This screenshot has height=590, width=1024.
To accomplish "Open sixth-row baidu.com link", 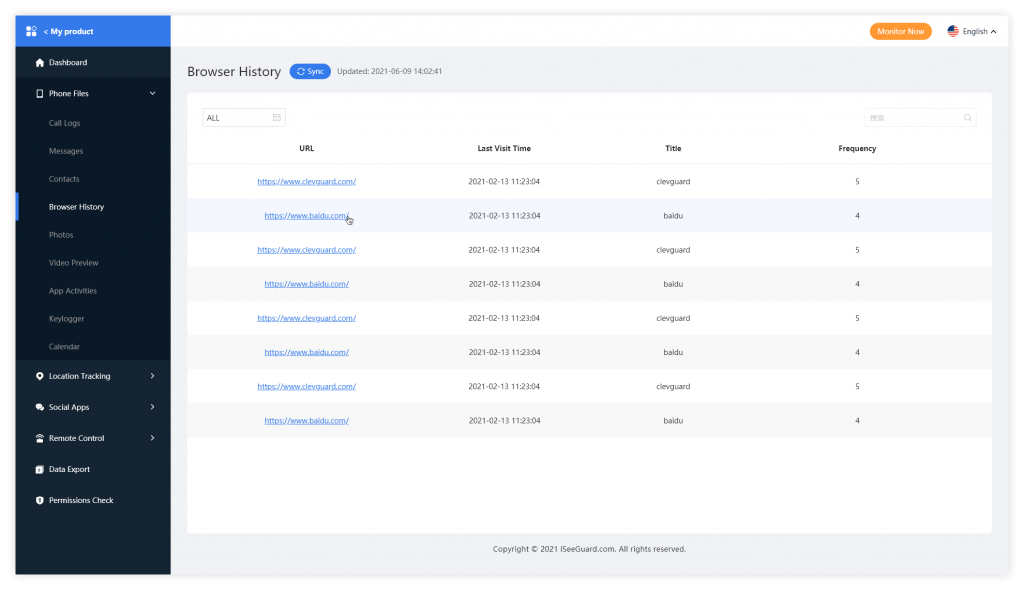I will (x=306, y=352).
